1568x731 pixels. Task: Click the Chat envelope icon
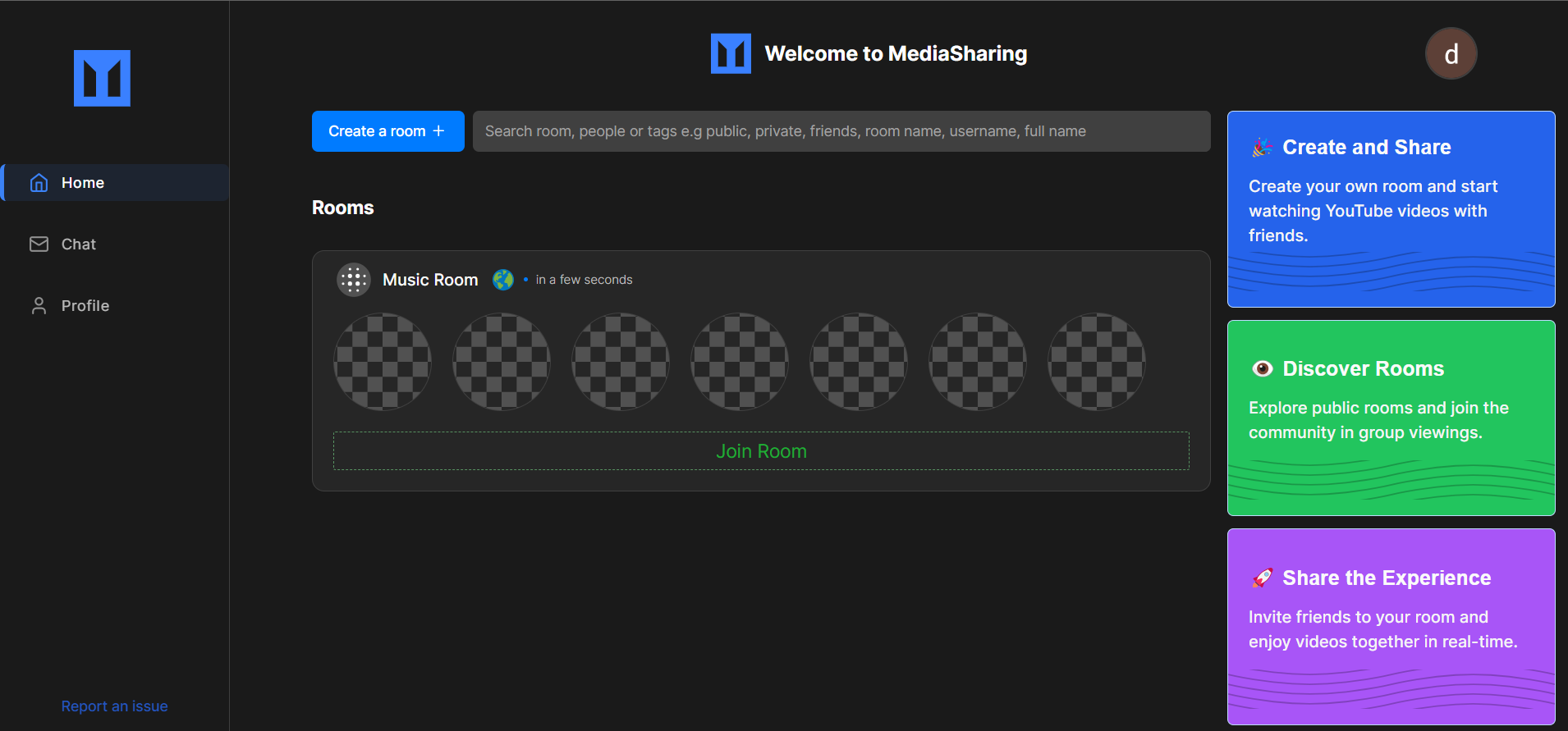pyautogui.click(x=39, y=244)
